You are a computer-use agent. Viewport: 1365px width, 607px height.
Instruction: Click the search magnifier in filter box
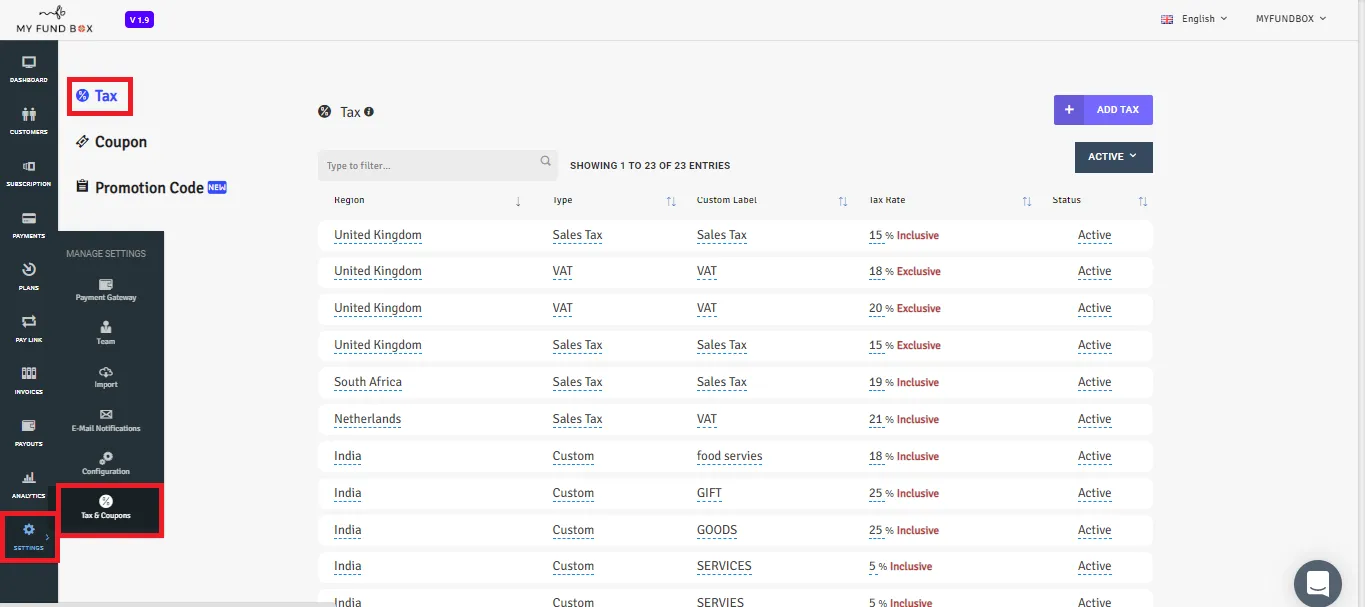(x=545, y=161)
